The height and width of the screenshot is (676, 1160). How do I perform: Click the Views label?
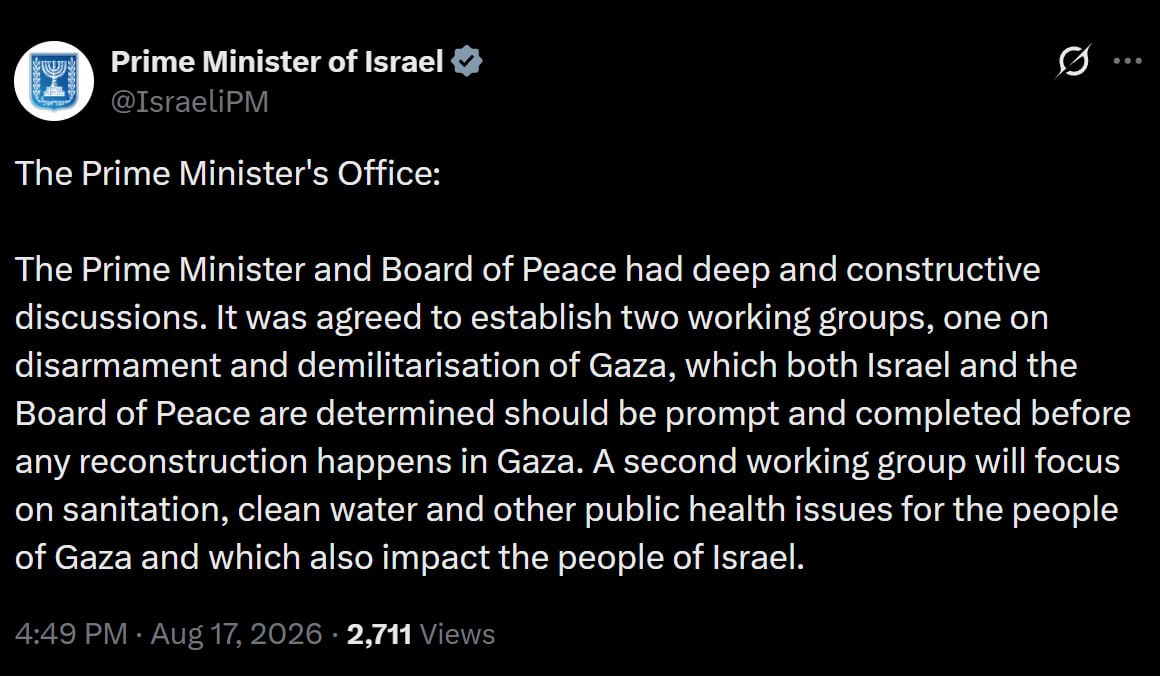point(457,635)
